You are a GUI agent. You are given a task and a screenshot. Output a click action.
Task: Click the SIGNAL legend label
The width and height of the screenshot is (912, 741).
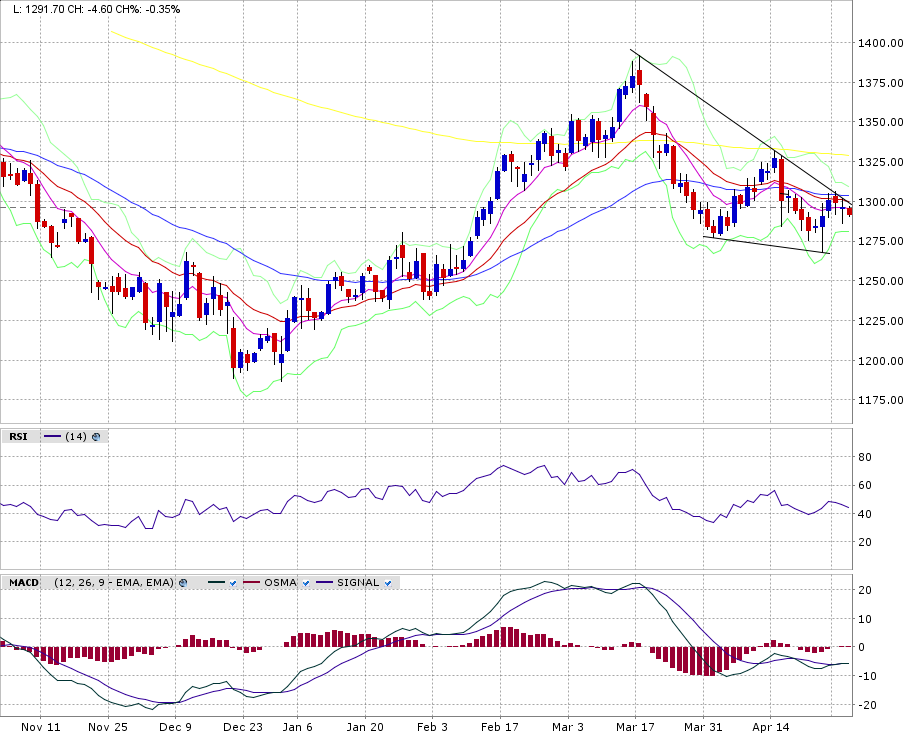[x=358, y=582]
